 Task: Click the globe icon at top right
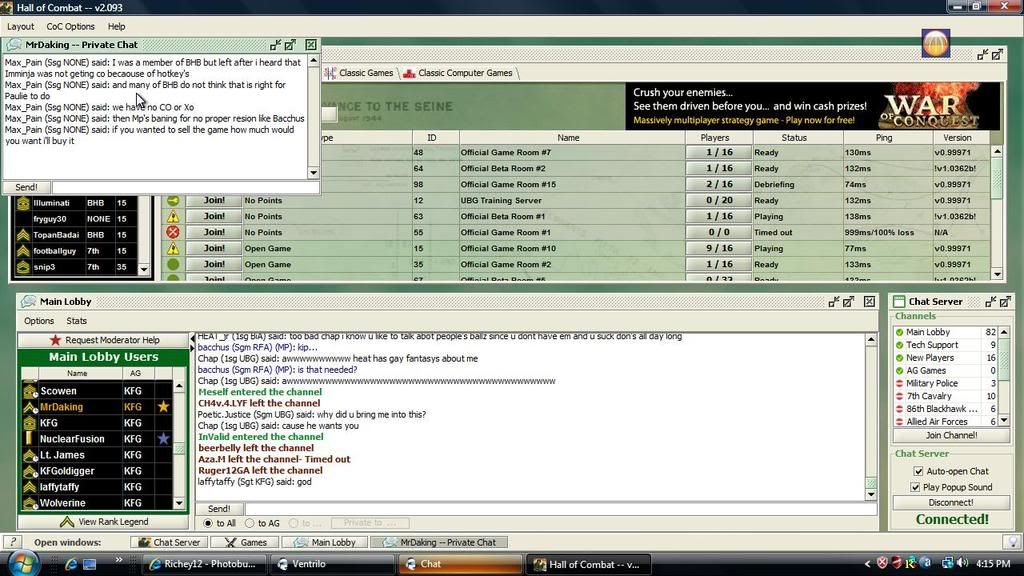[935, 44]
